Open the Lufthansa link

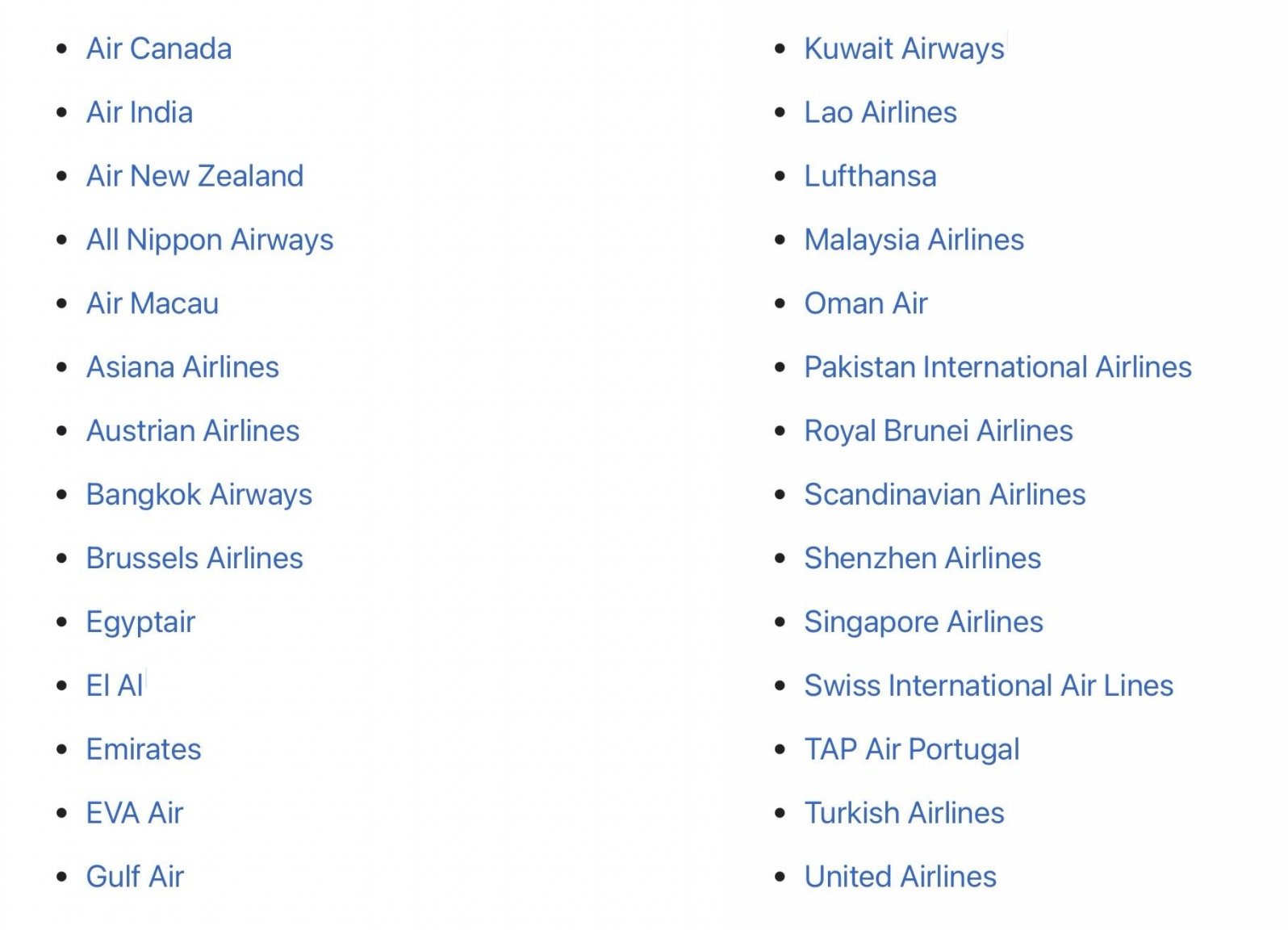point(871,176)
